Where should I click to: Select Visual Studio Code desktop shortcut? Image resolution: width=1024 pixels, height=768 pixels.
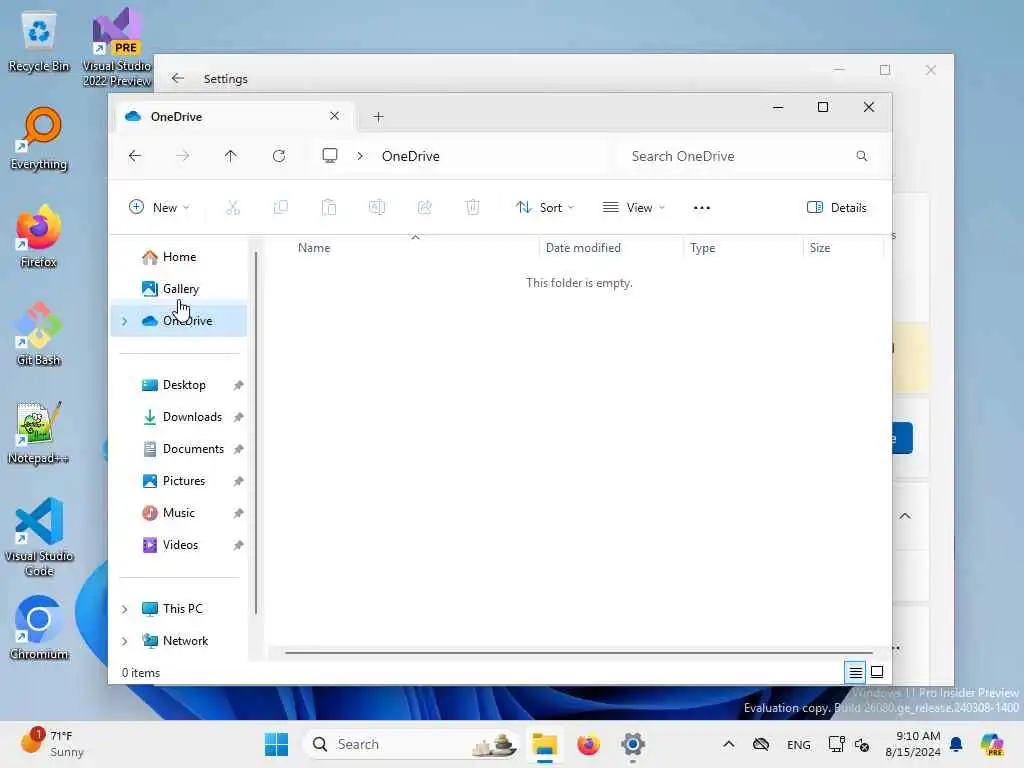(x=39, y=537)
